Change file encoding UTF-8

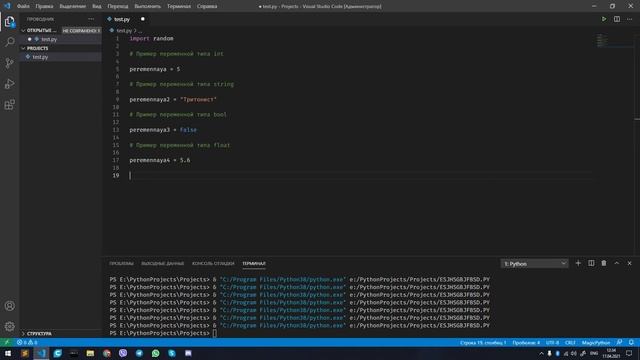tap(552, 342)
